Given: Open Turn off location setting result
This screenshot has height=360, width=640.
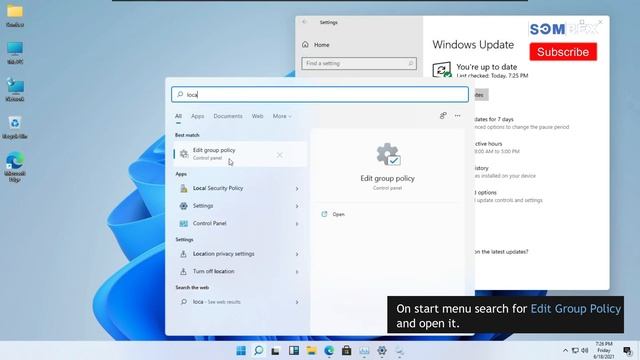Looking at the screenshot, I should [213, 271].
